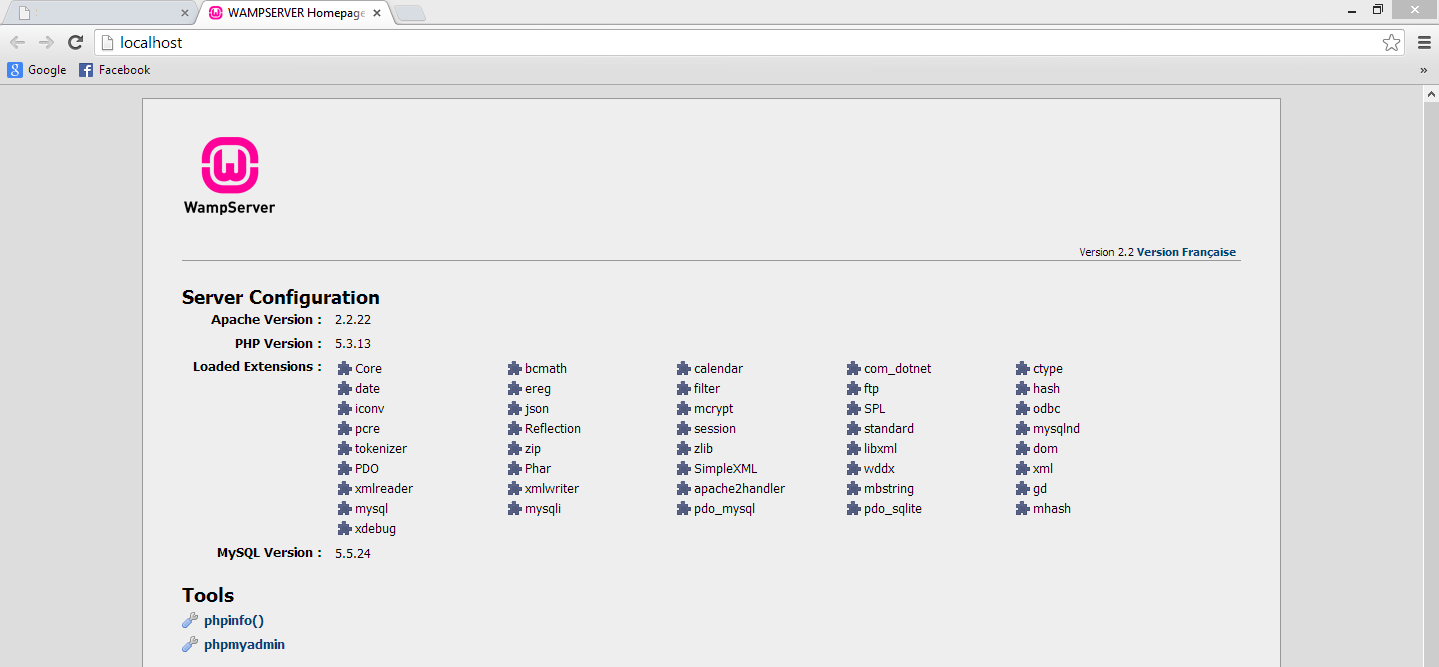Screen dimensions: 1439x667
Task: Switch to Version Française link
Action: [1186, 252]
